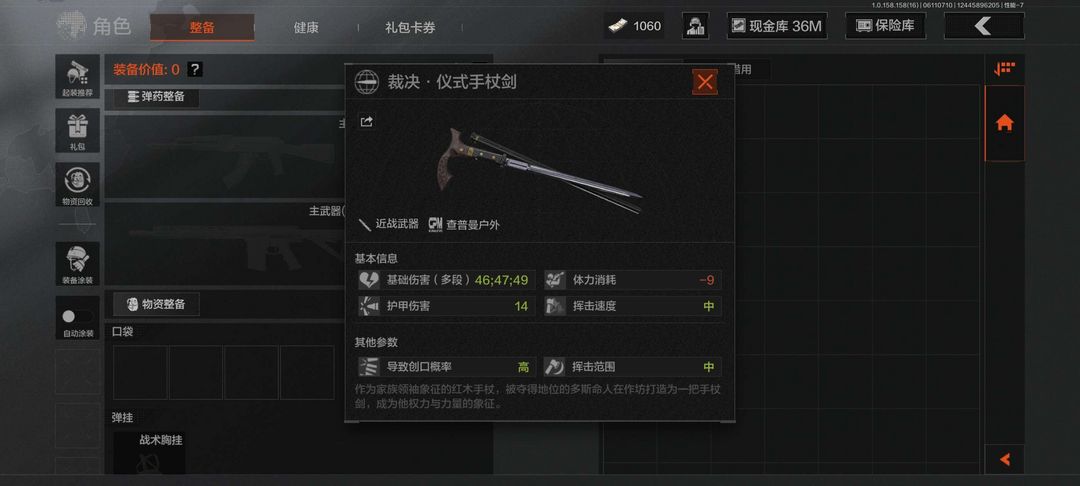Switch to the 健康 tab
Screen dimensions: 1080x486
306,28
